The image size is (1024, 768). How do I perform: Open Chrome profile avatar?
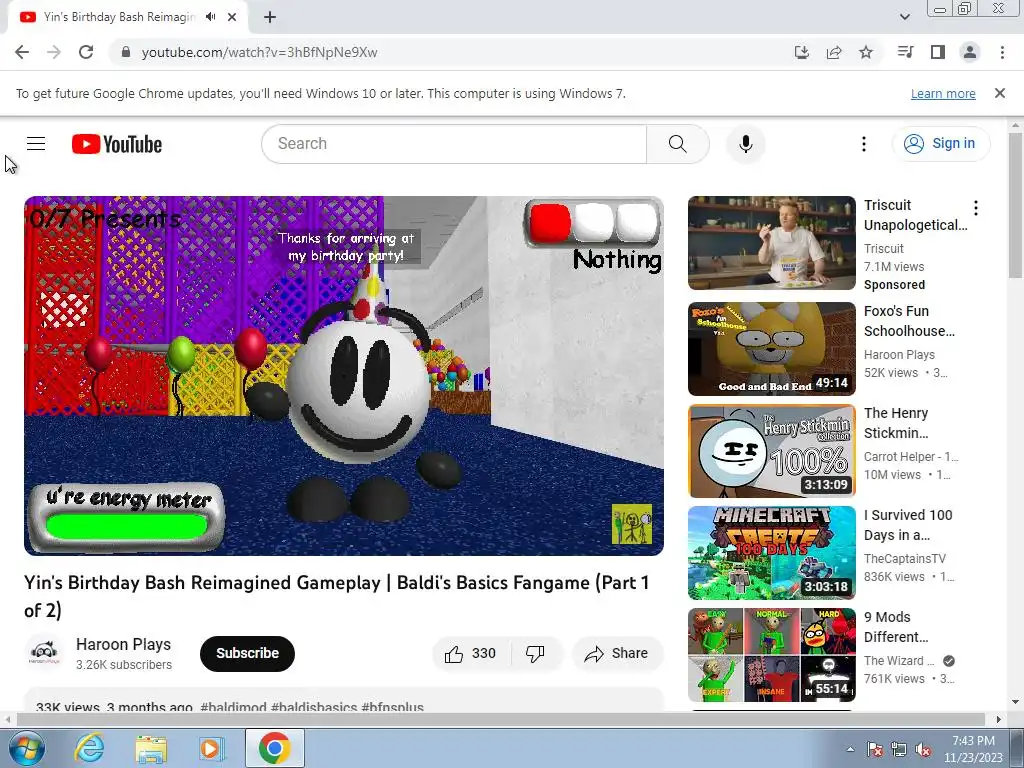tap(970, 52)
